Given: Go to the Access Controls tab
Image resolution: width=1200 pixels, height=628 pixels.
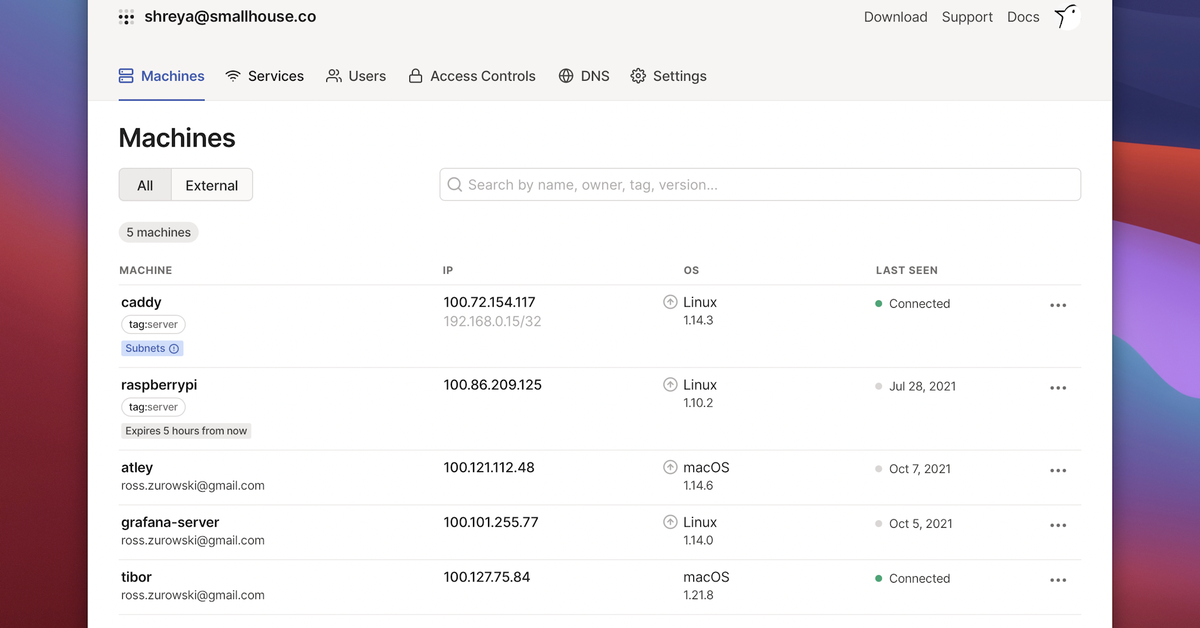Looking at the screenshot, I should click(472, 76).
